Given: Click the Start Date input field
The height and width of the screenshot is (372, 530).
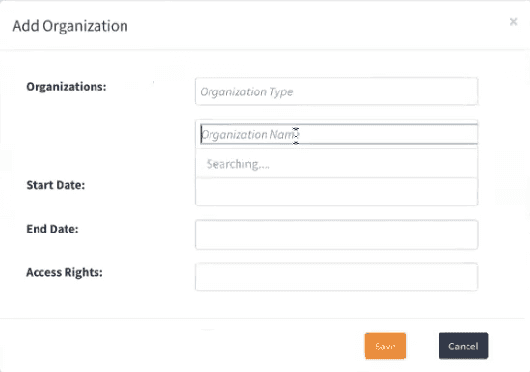Looking at the screenshot, I should tap(336, 192).
